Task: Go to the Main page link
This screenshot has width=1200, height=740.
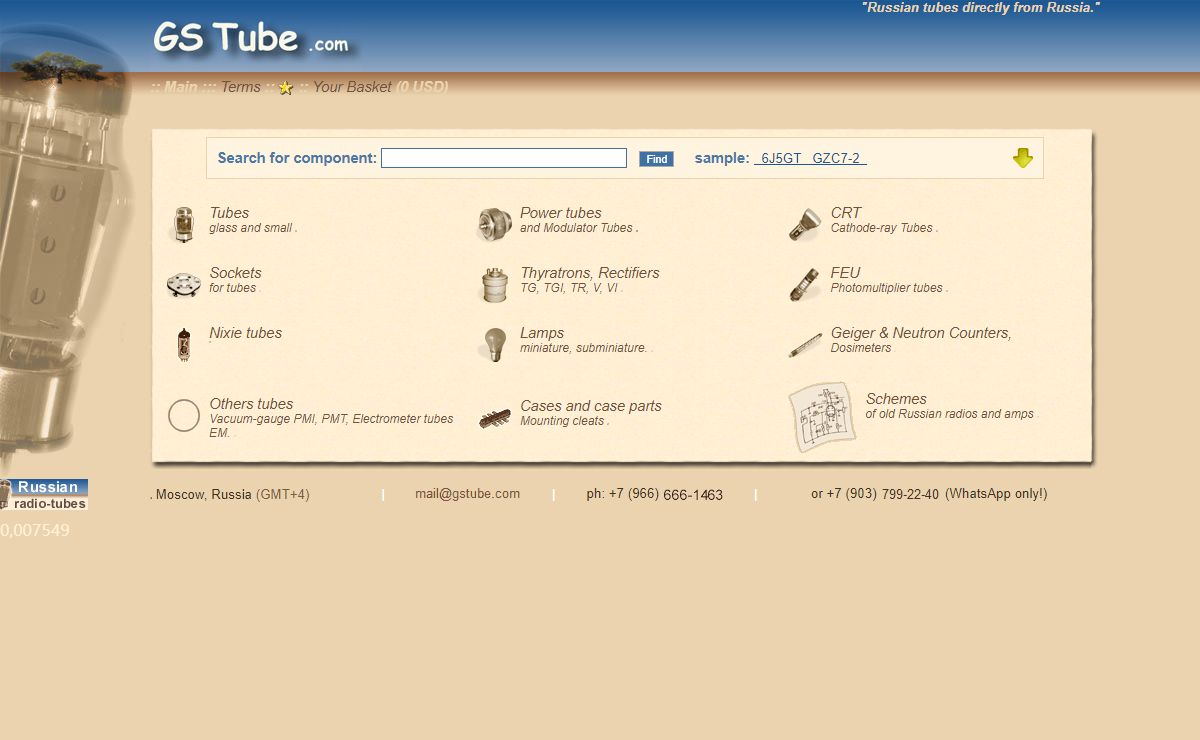Action: coord(181,87)
